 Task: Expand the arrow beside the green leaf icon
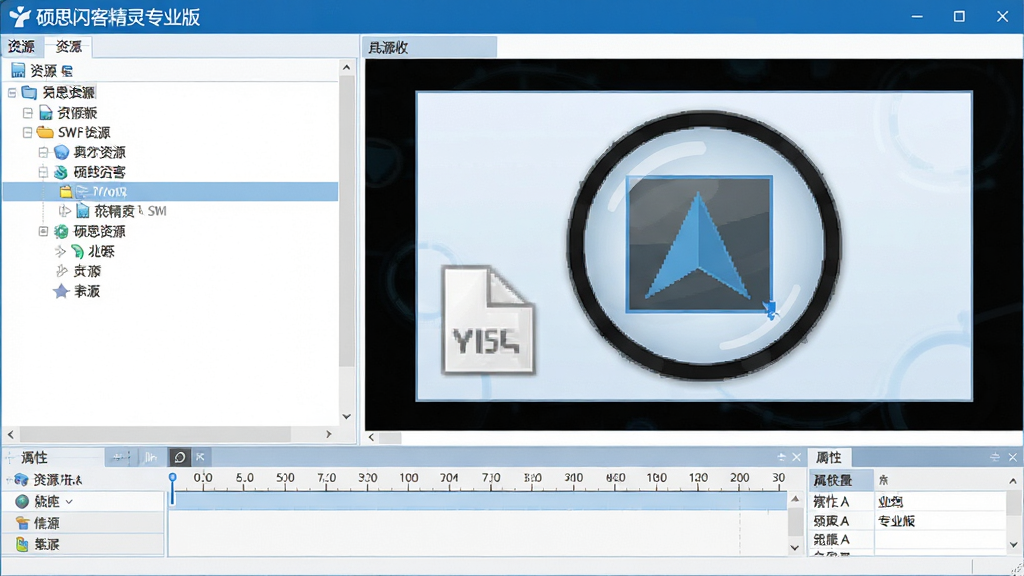point(61,251)
